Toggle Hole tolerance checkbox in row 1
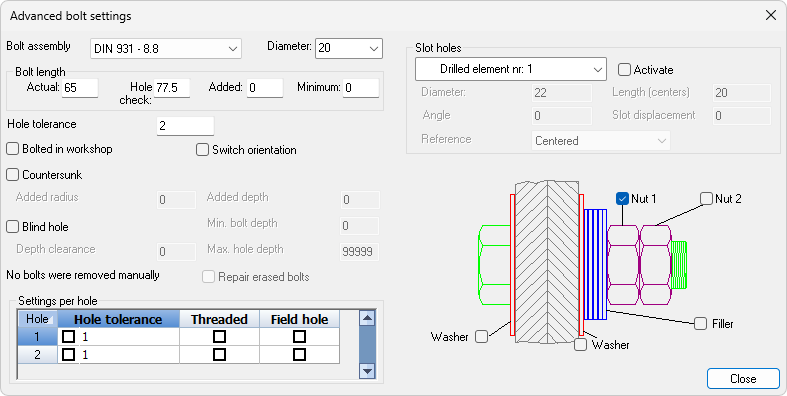This screenshot has height=396, width=787. [68, 336]
